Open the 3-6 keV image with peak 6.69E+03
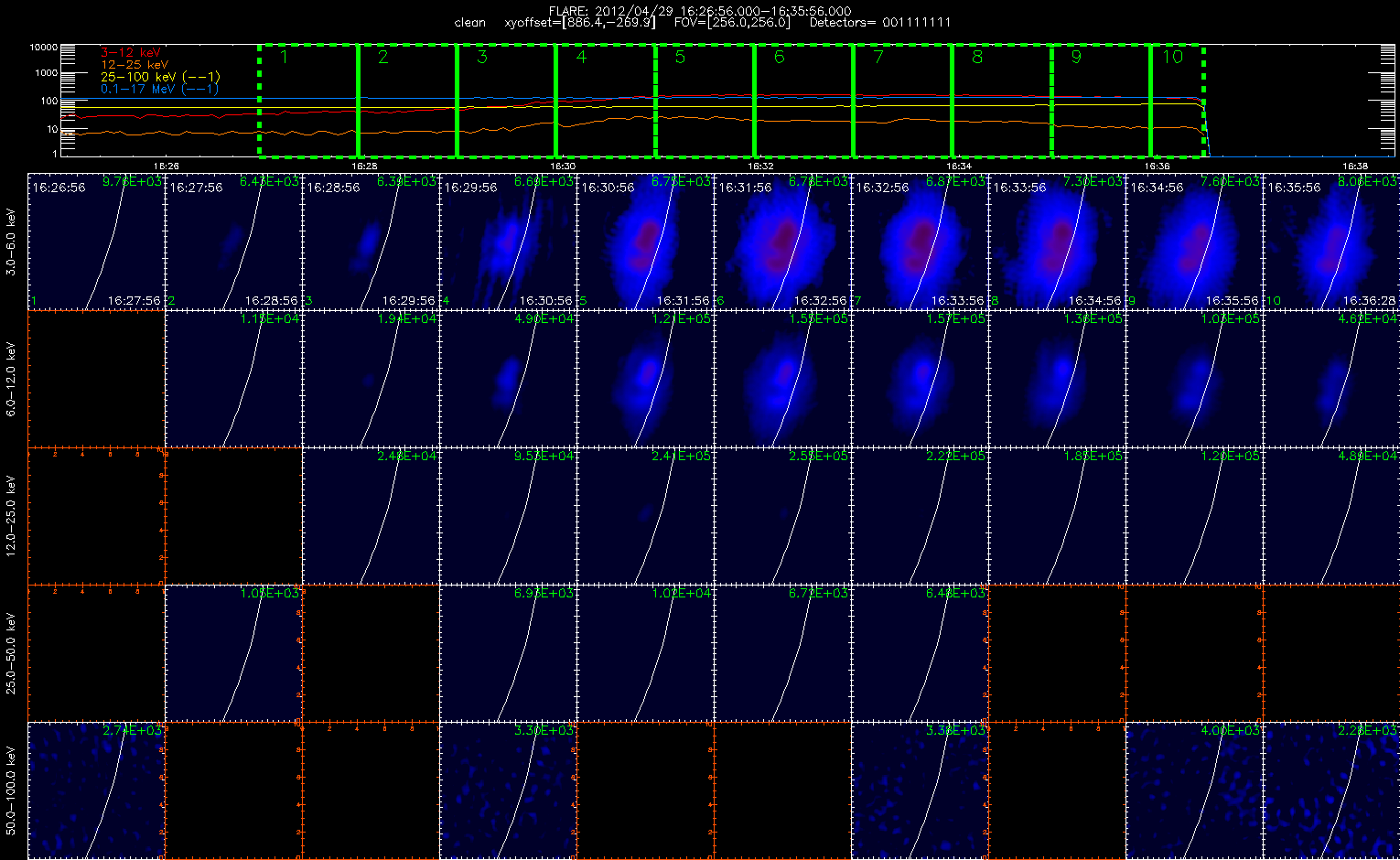Screen dimensions: 1400x860 (509, 242)
